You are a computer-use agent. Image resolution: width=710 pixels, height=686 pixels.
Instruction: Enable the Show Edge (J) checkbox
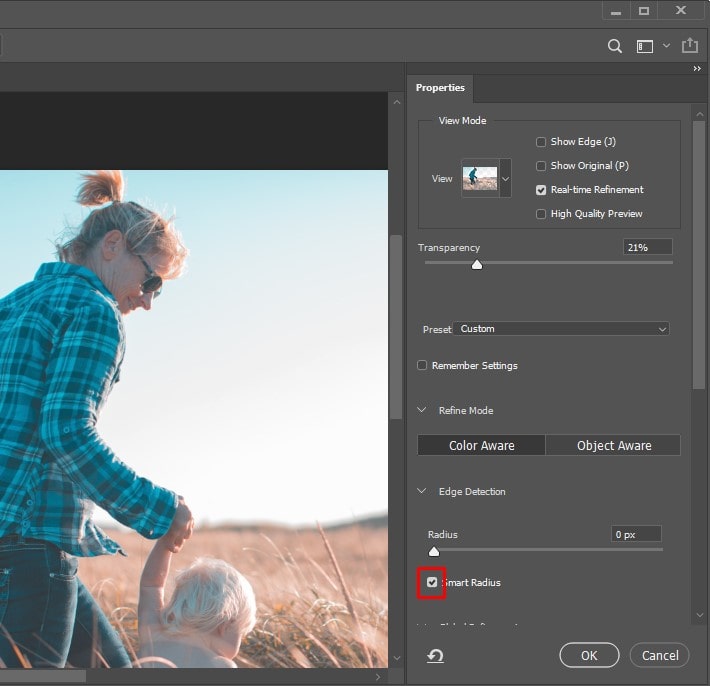541,142
